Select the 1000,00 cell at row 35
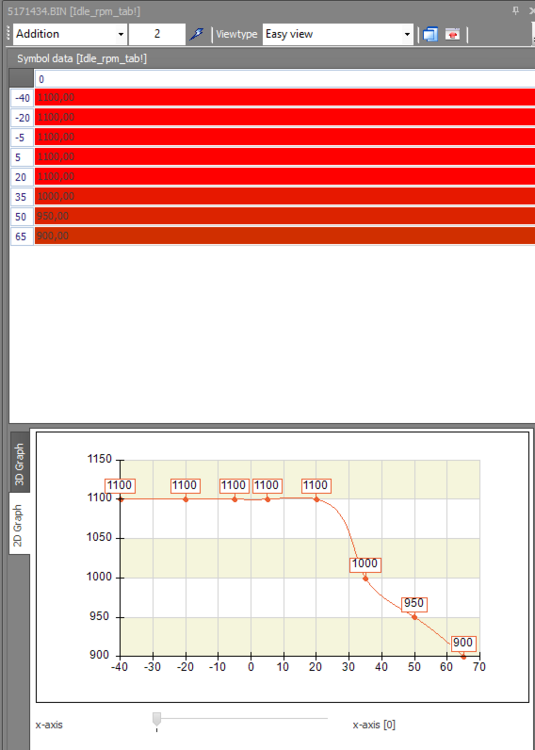 pyautogui.click(x=284, y=197)
